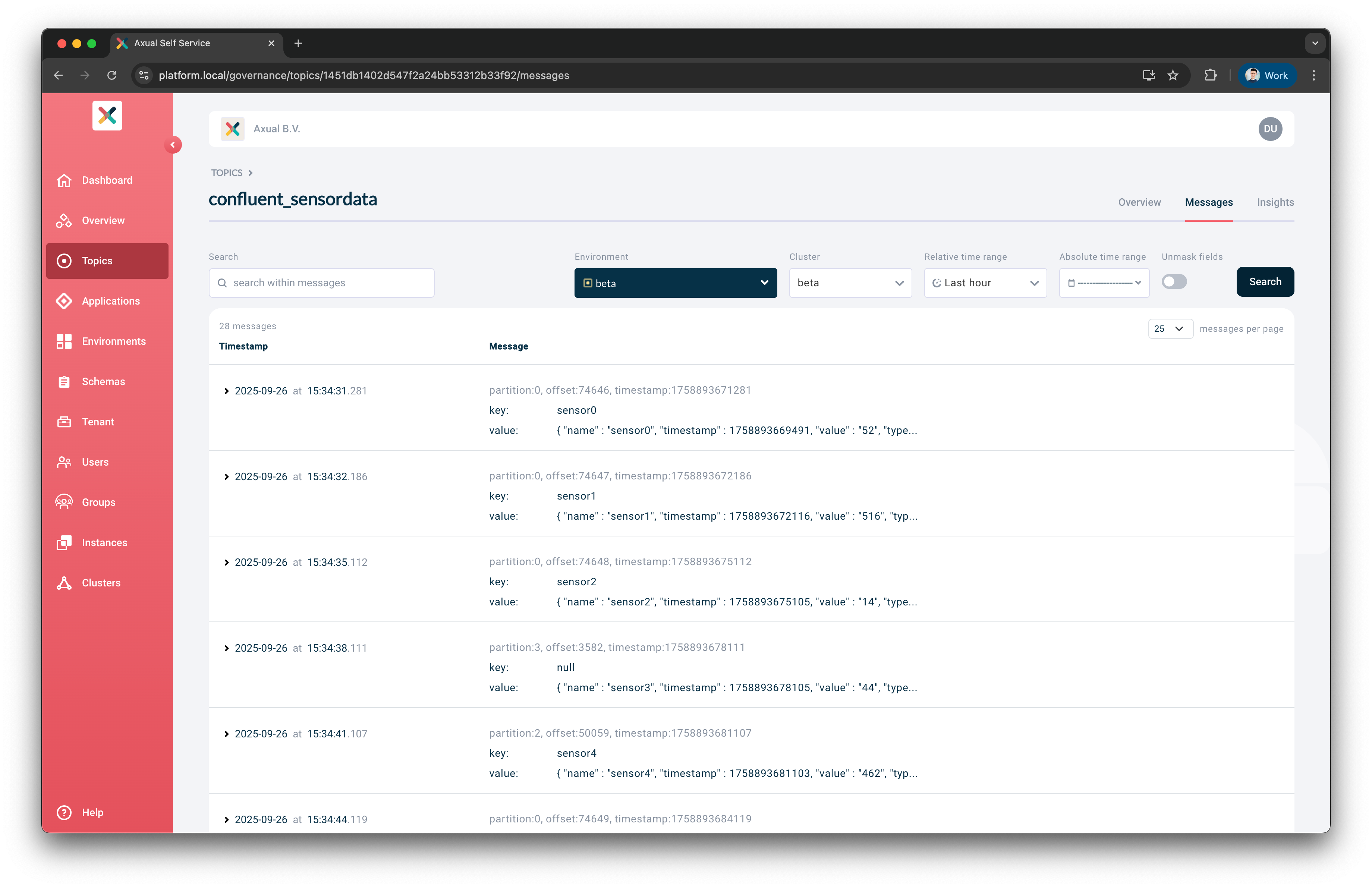Collapse the sidebar with the arrow button
This screenshot has height=888, width=1372.
click(x=172, y=145)
